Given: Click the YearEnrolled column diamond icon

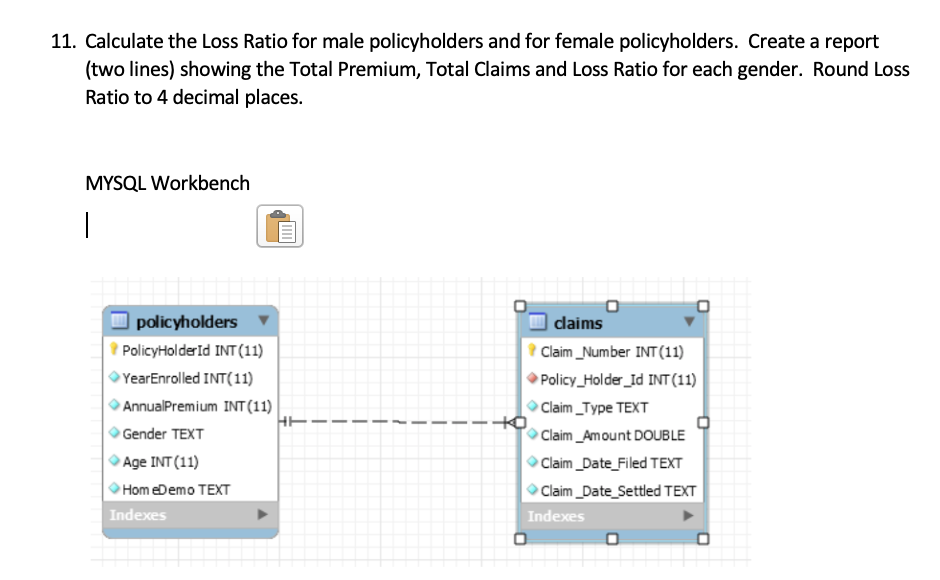Looking at the screenshot, I should pos(115,377).
